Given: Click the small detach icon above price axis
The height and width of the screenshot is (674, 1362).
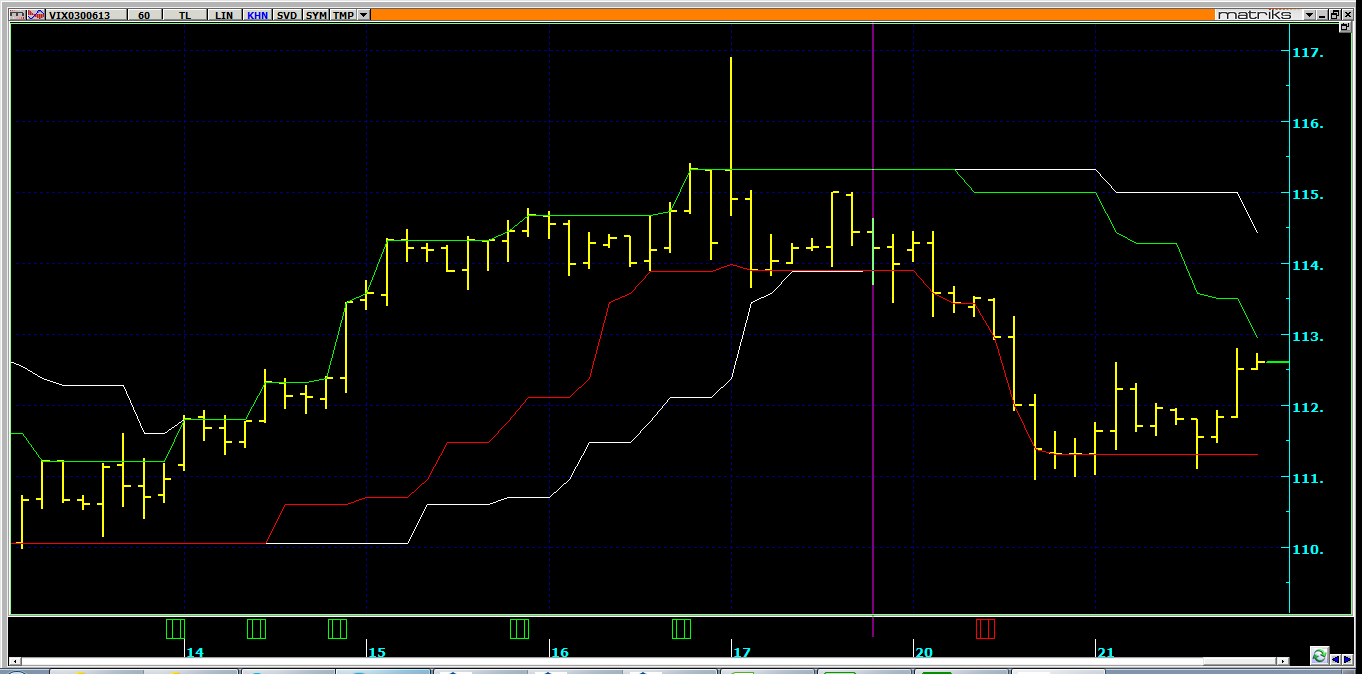Looking at the screenshot, I should pos(1344,27).
